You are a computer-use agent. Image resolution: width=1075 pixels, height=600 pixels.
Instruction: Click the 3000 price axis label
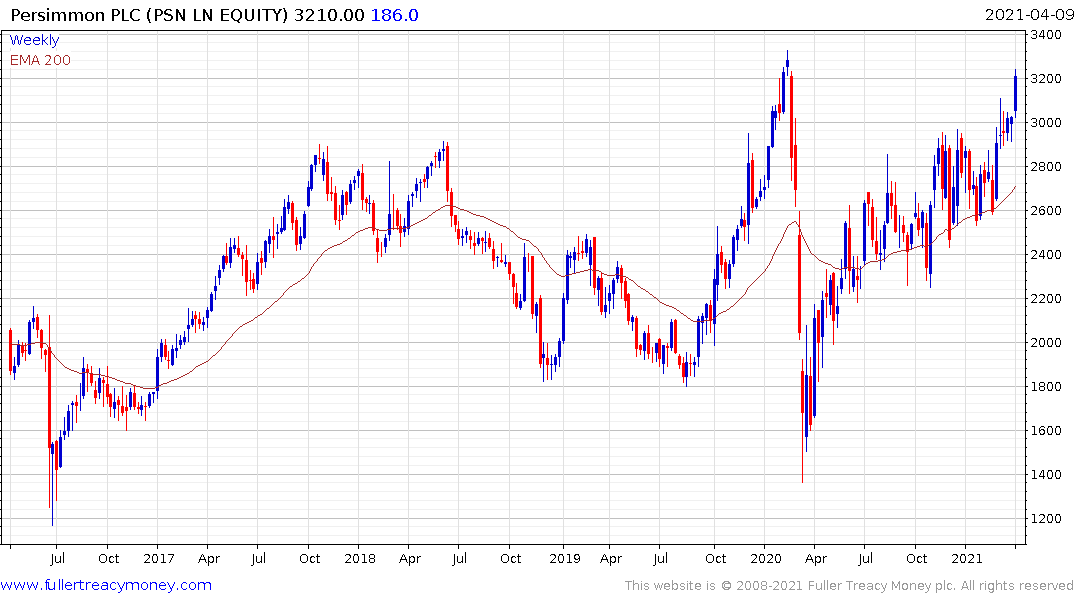[x=1046, y=123]
